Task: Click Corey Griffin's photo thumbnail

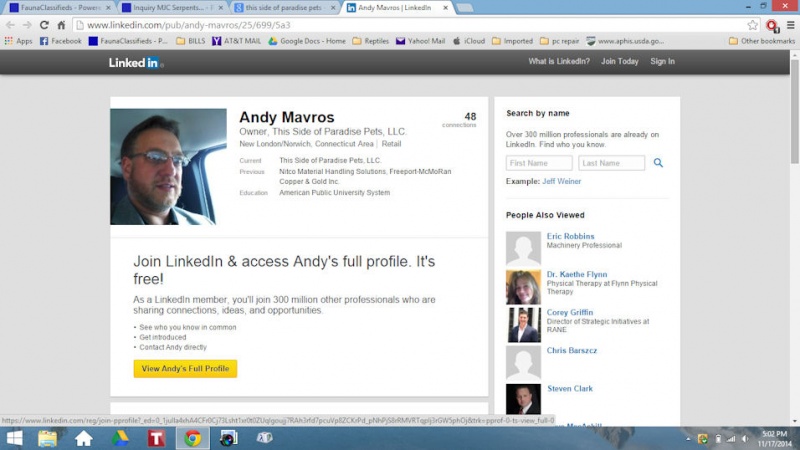Action: tap(523, 325)
